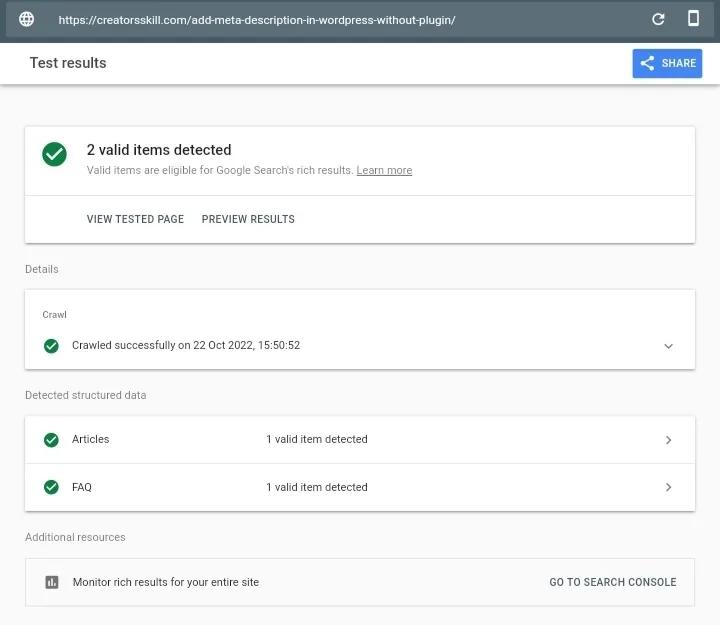Viewport: 720px width, 625px height.
Task: Click the reload icon in URL bar
Action: click(x=658, y=19)
